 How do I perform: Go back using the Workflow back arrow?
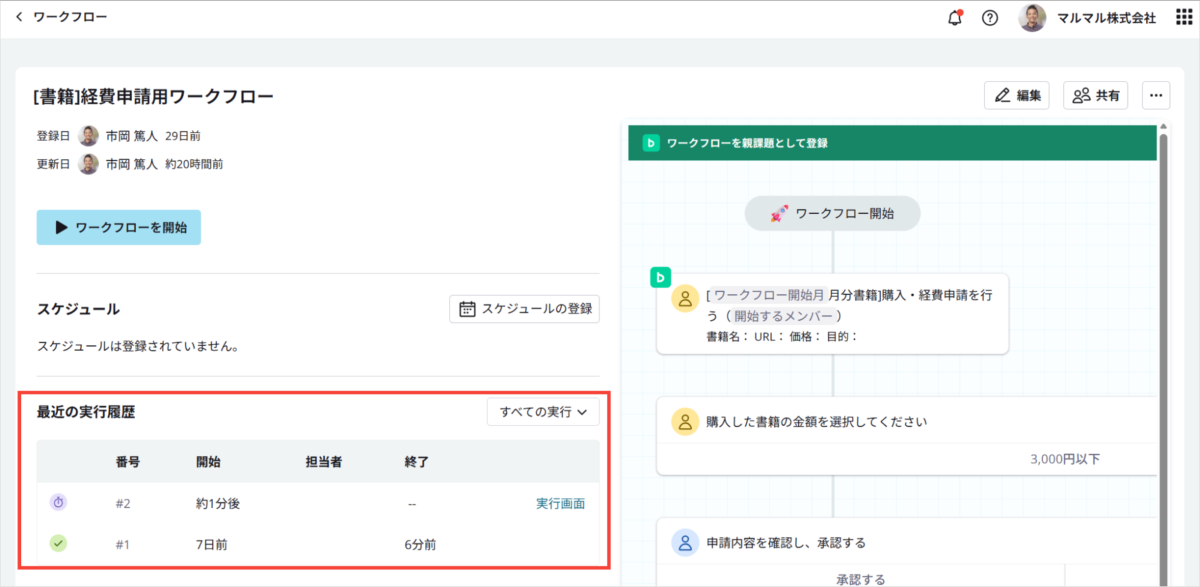click(x=19, y=17)
